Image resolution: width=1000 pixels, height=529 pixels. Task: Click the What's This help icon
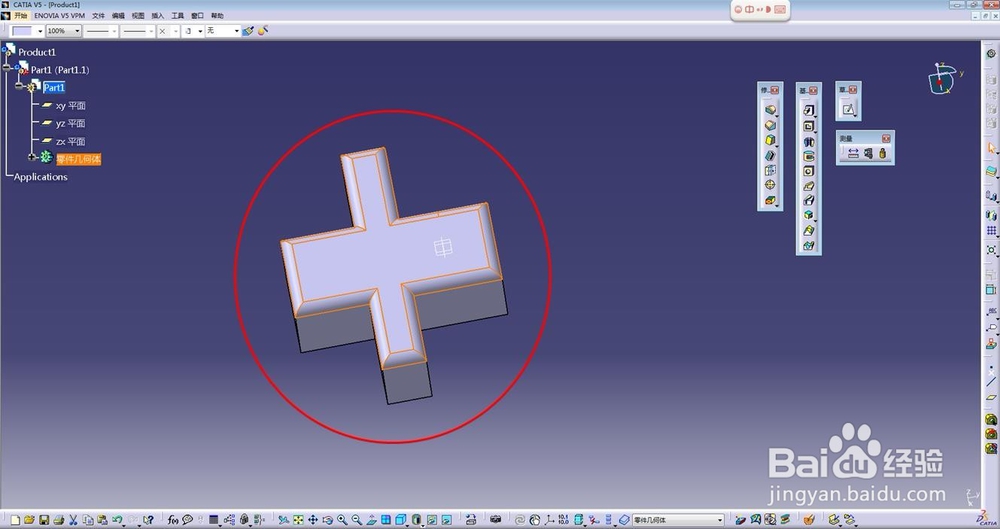(149, 519)
